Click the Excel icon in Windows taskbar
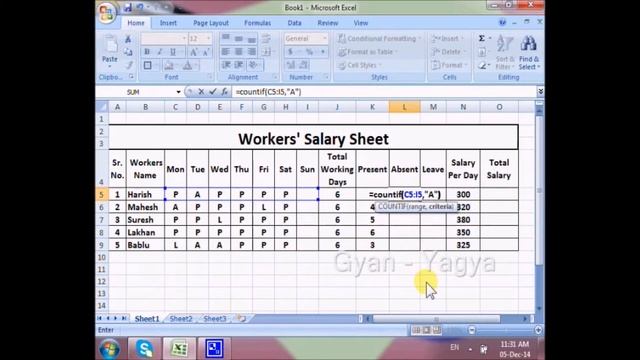640x360 pixels. coord(179,349)
